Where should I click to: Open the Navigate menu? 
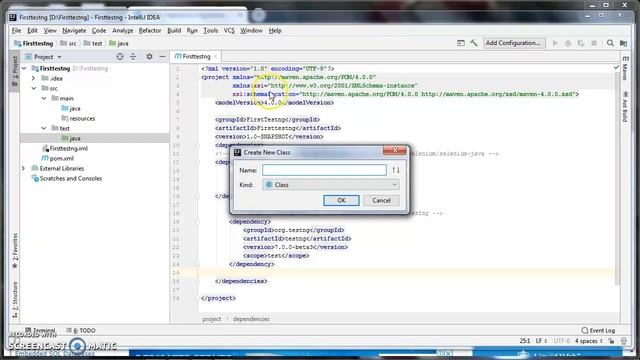click(74, 31)
